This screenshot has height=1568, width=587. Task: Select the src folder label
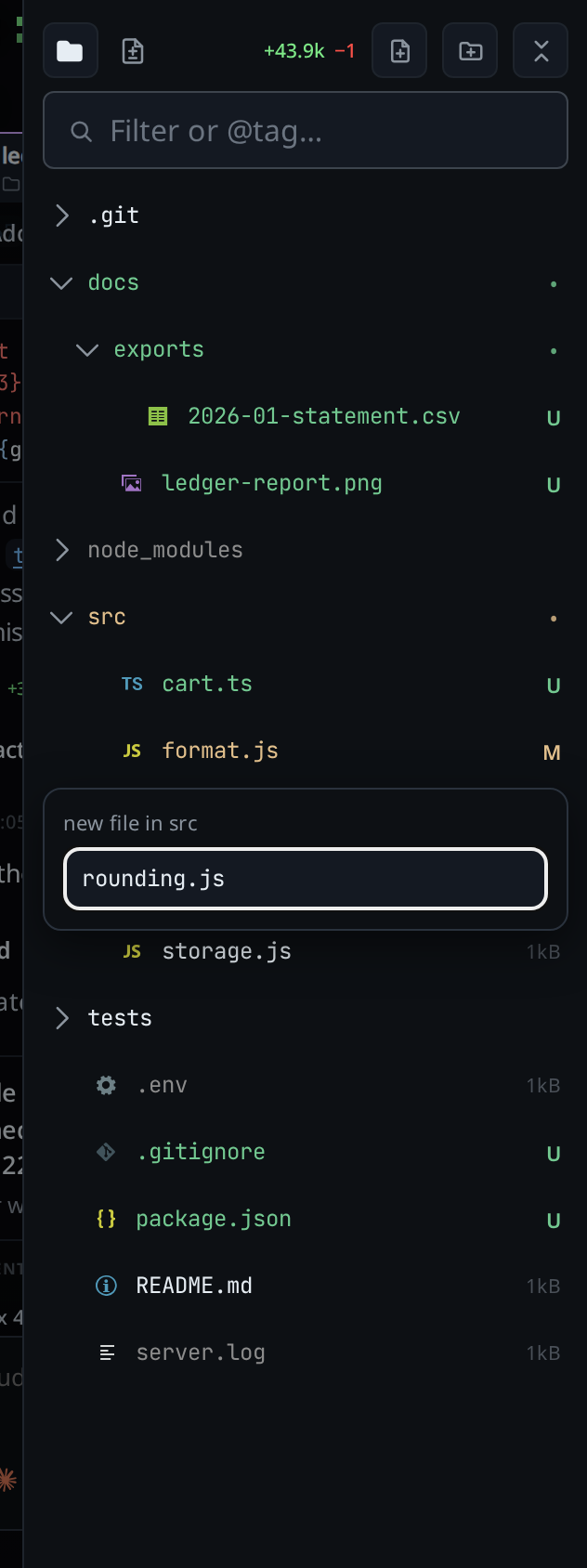tap(107, 617)
